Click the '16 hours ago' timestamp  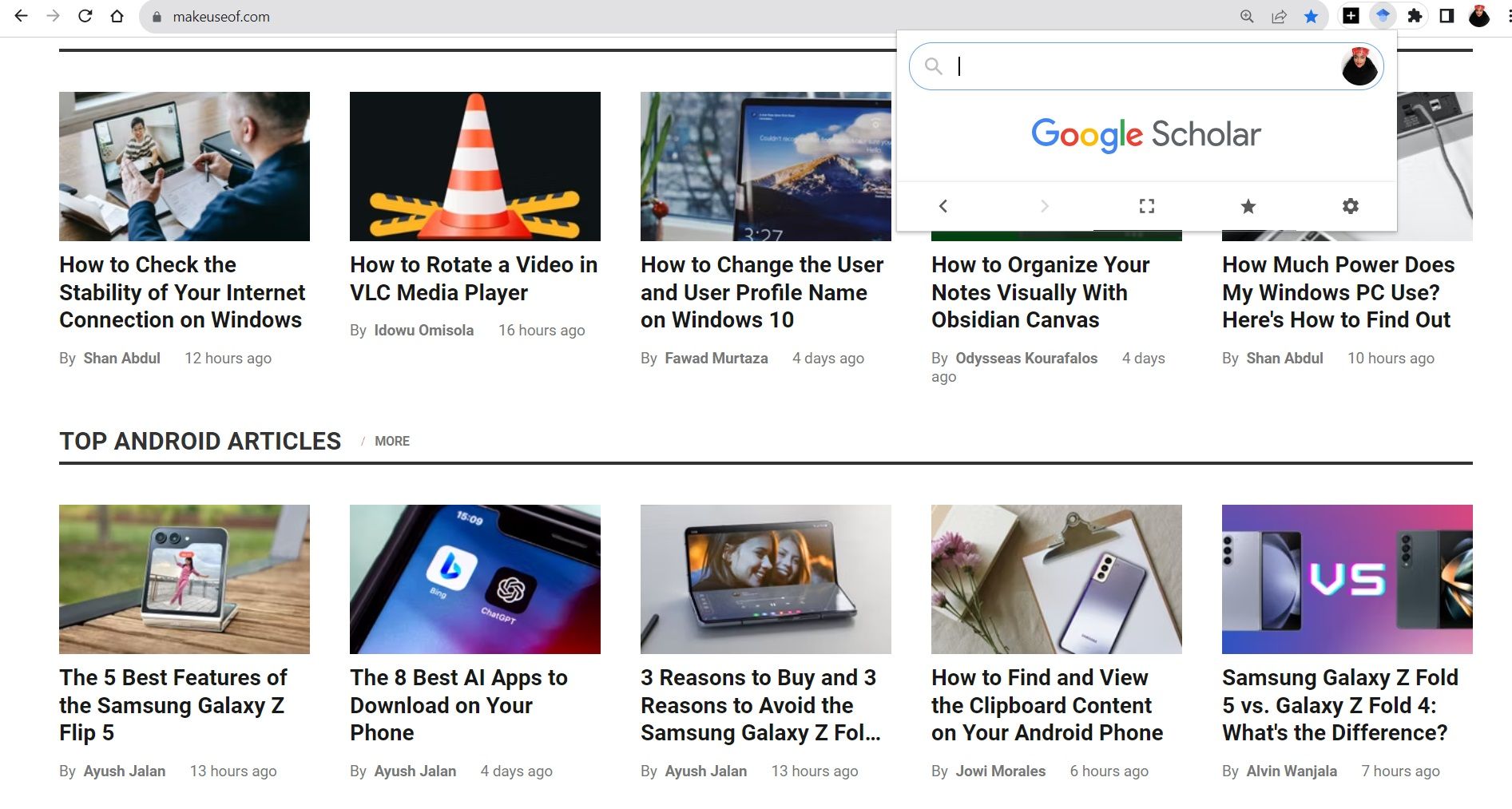click(542, 331)
